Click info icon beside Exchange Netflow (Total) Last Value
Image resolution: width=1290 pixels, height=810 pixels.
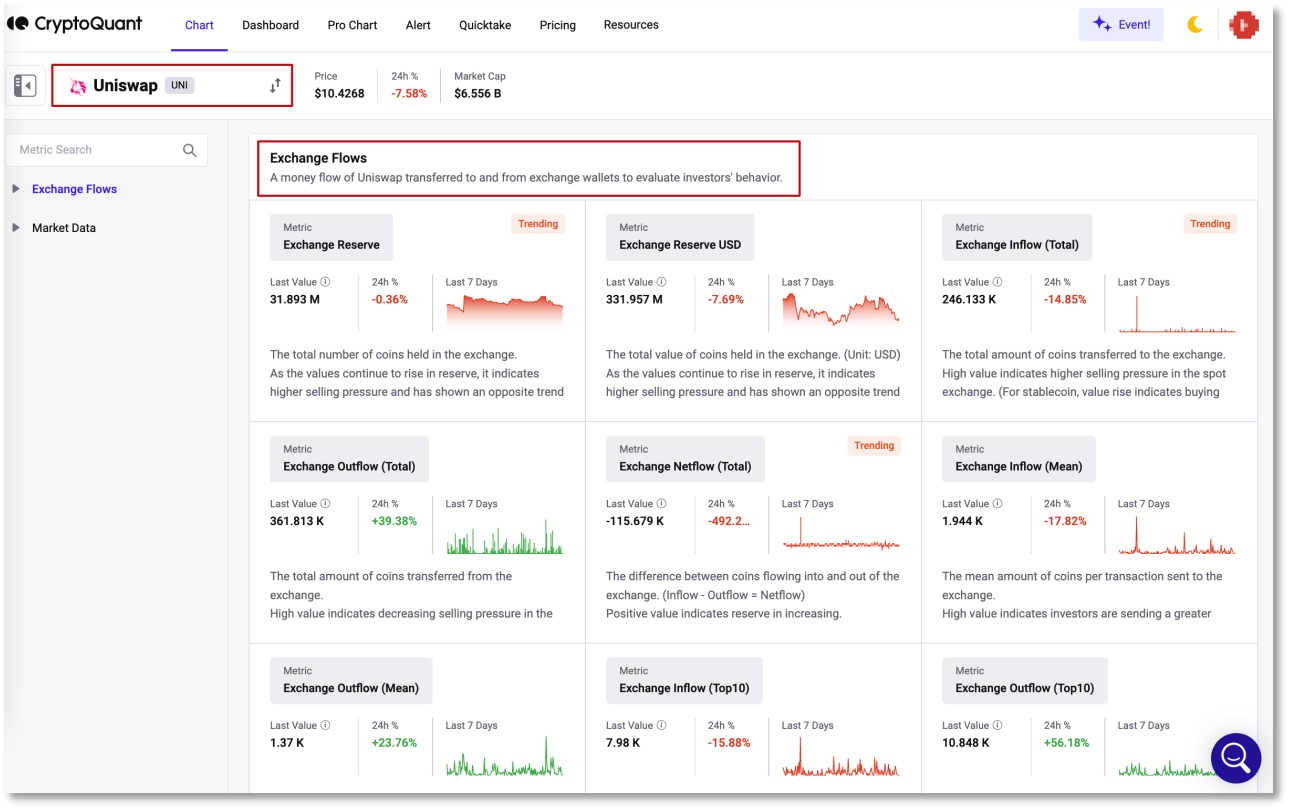(x=662, y=504)
